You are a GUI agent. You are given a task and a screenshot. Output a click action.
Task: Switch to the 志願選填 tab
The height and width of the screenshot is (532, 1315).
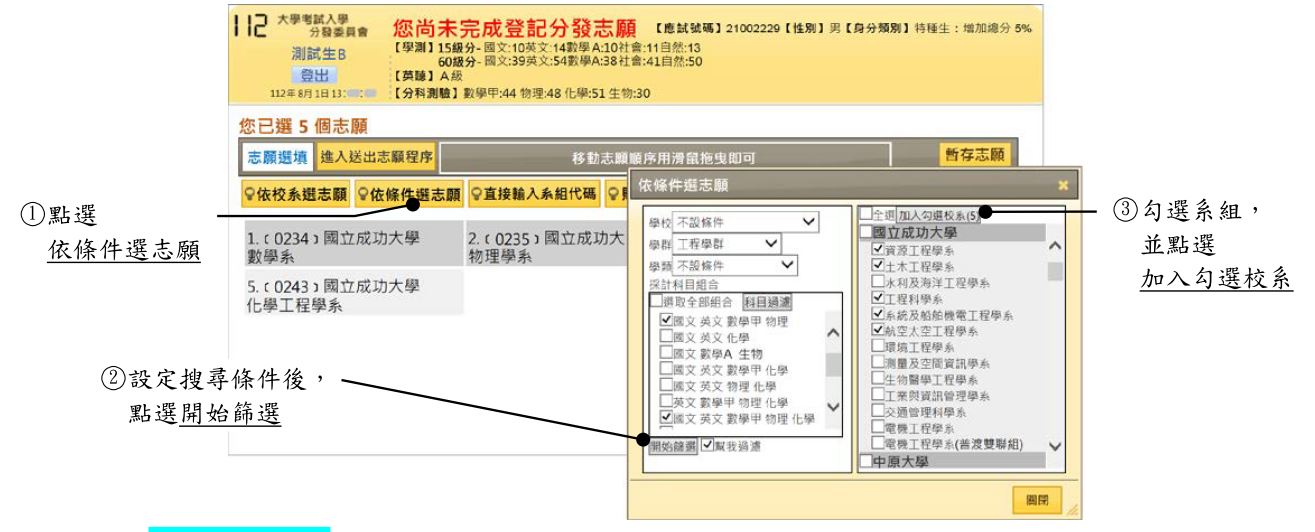click(276, 156)
